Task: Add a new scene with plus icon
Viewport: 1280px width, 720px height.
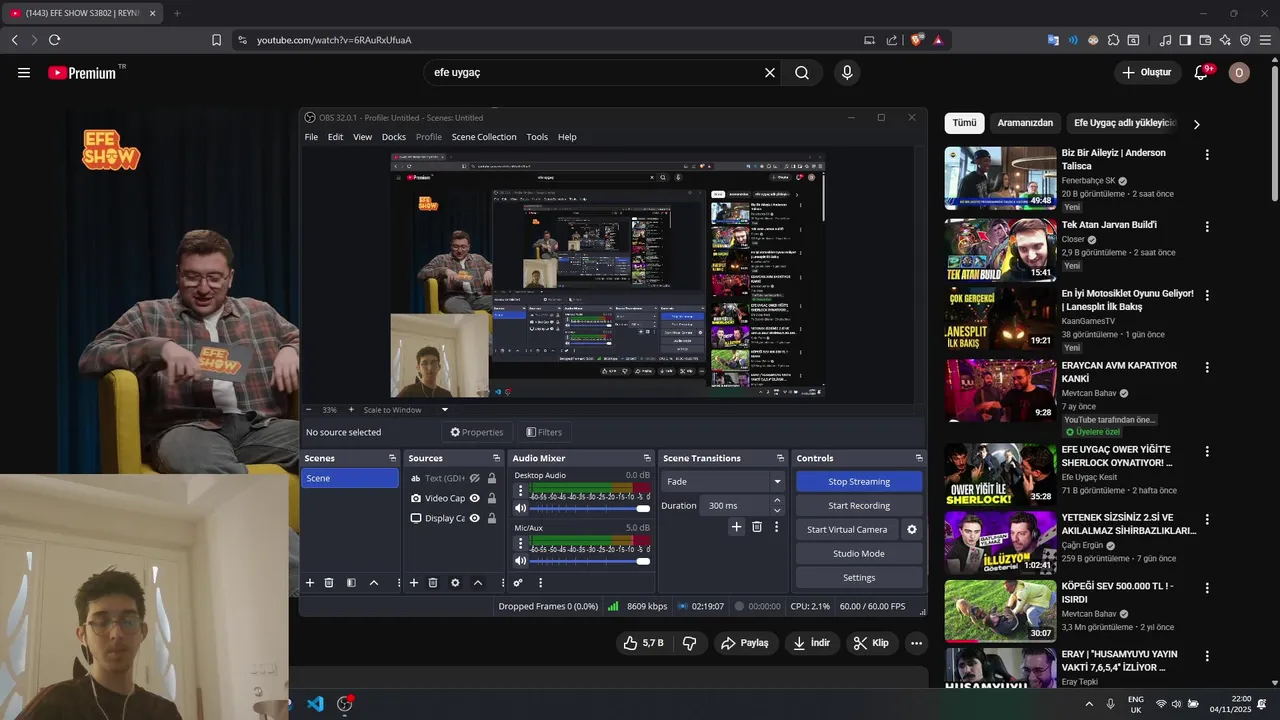Action: [310, 583]
